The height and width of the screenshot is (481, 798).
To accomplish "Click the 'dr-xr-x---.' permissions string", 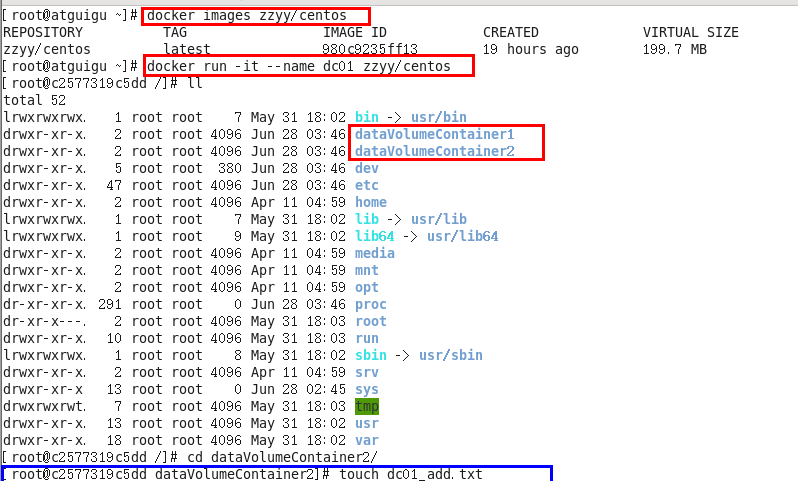I will [45, 321].
